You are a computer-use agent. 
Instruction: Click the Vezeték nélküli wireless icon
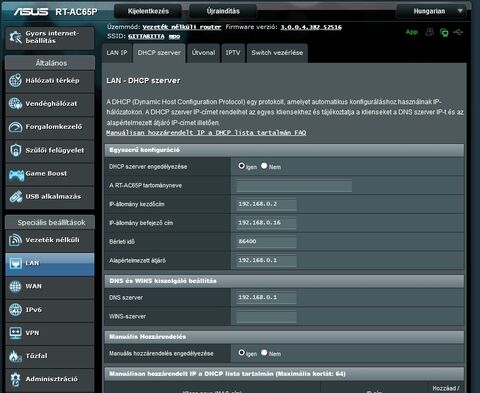tap(15, 240)
